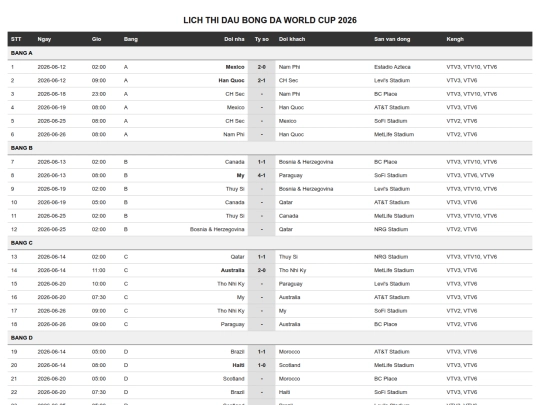This screenshot has width=540, height=405.
Task: Click Bosnia & Herzegovina home team in match 12
Action: click(x=217, y=229)
